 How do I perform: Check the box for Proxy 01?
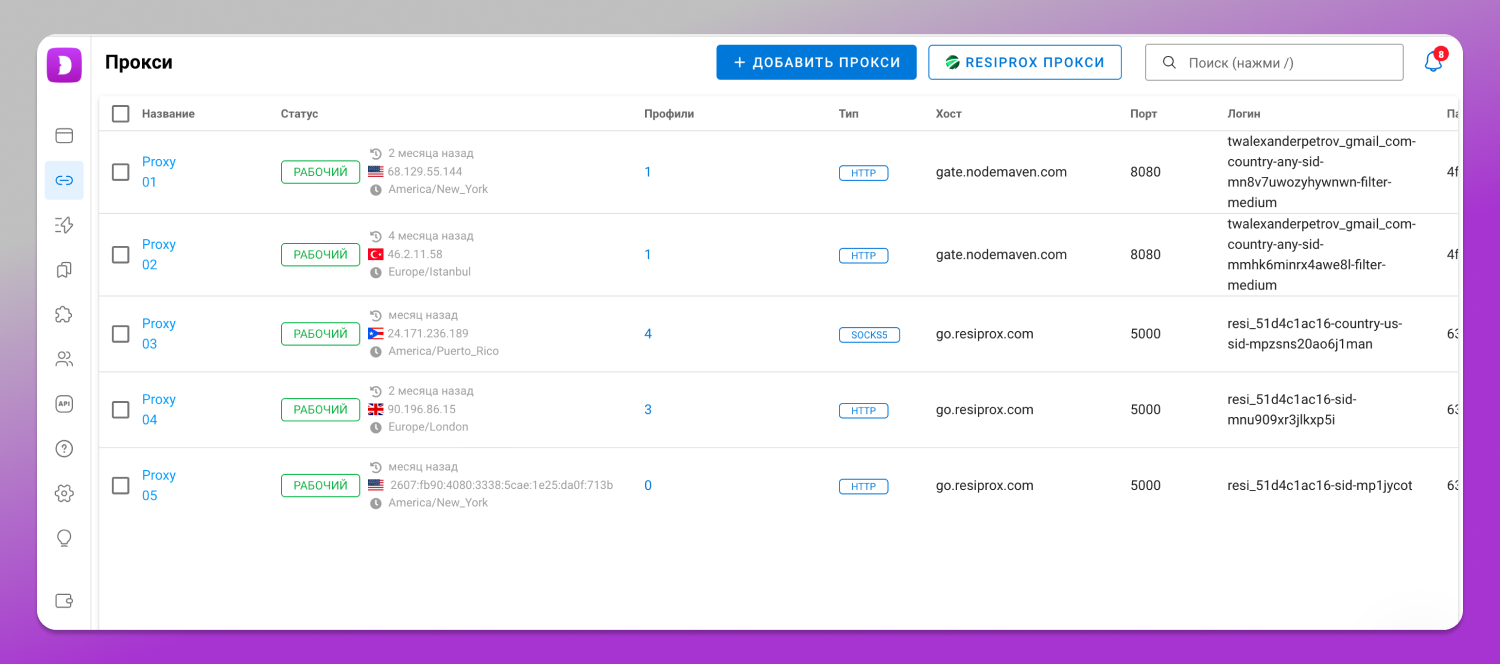pos(121,172)
